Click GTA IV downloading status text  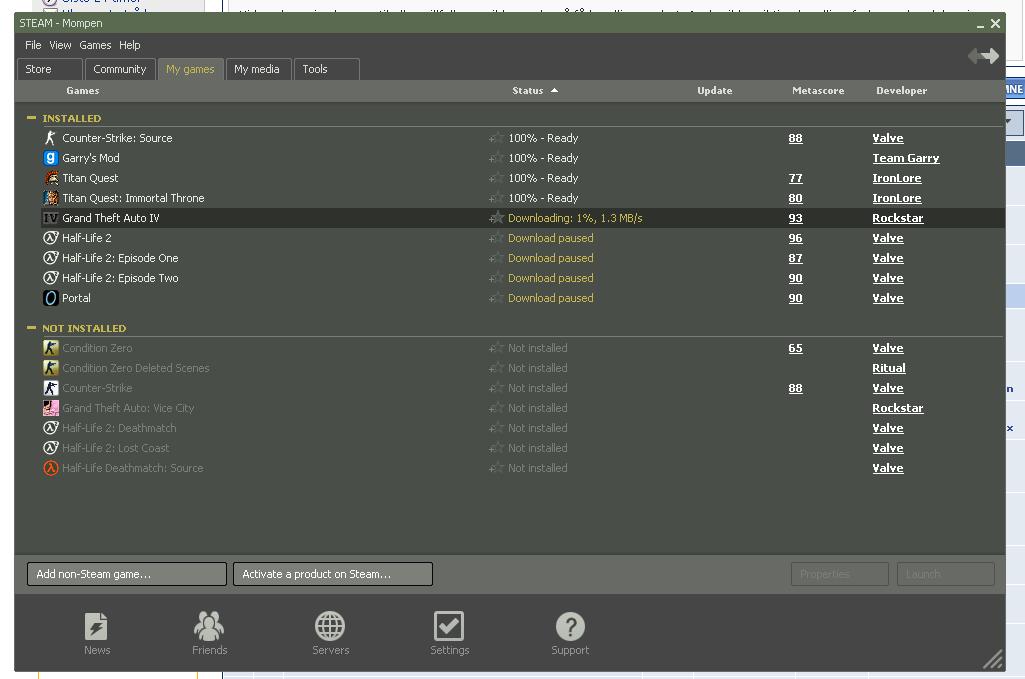[x=575, y=218]
